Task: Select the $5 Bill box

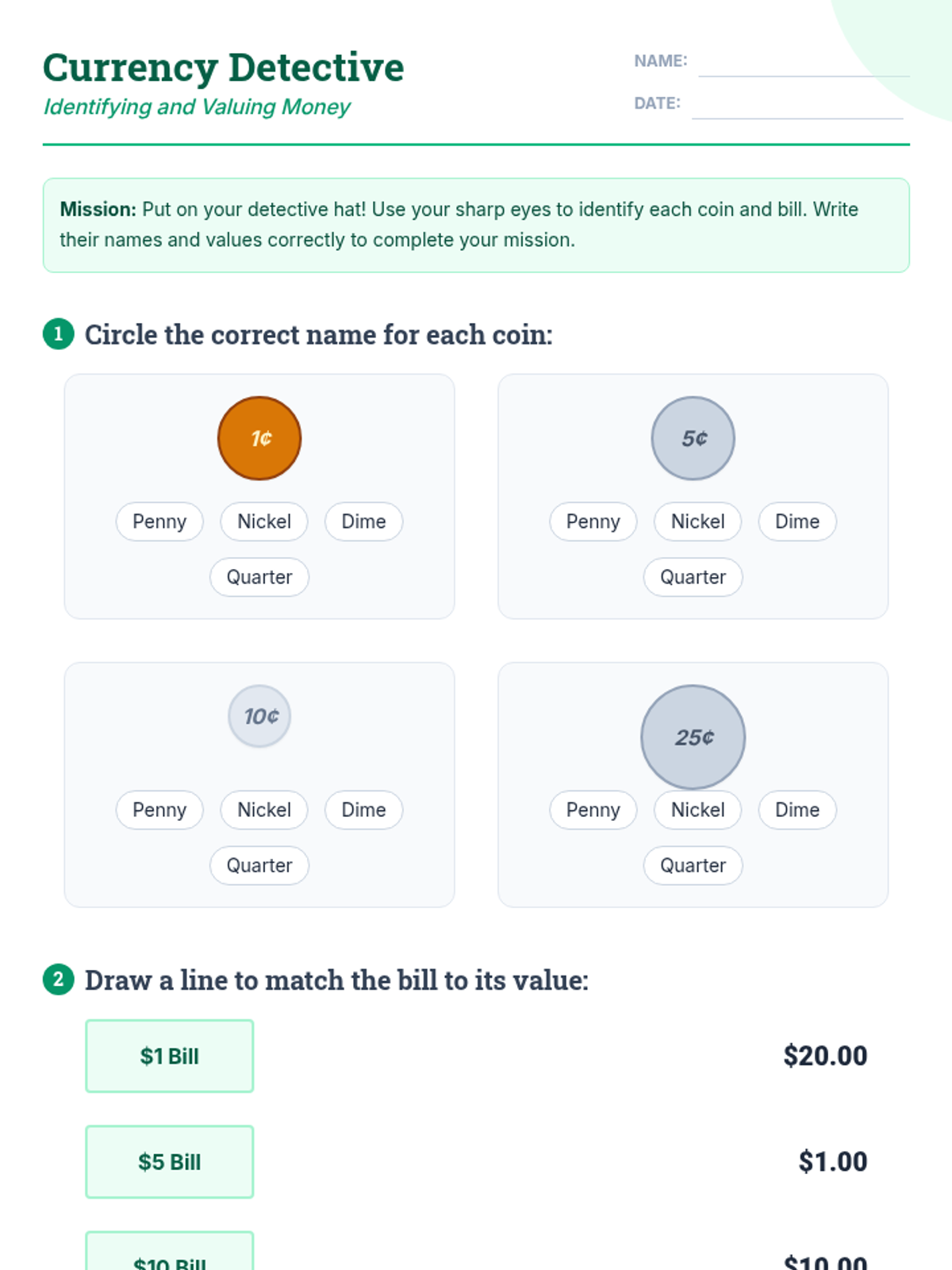Action: coord(170,1161)
